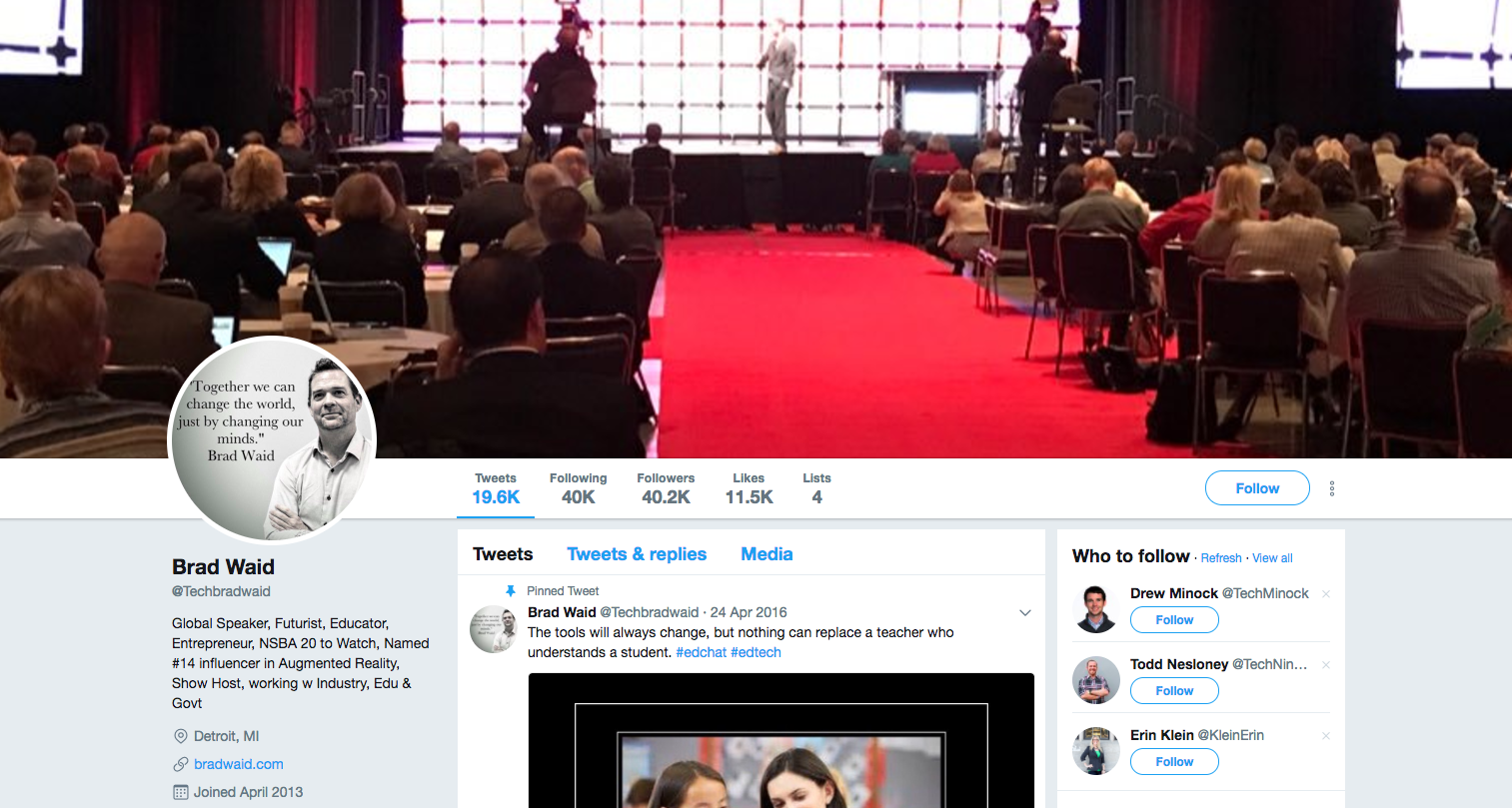
Task: Open the Following 40K list
Action: (578, 489)
